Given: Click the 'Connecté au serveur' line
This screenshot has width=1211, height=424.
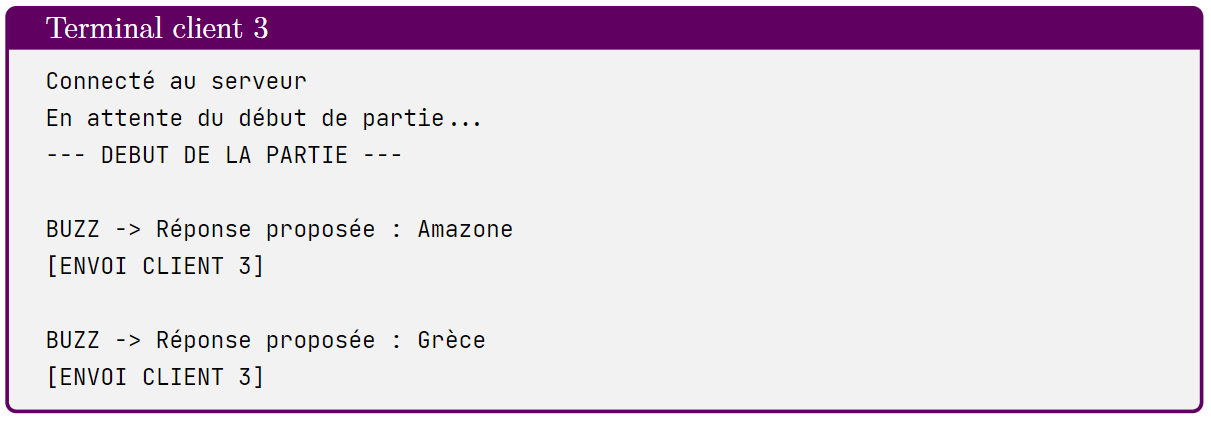Looking at the screenshot, I should click(176, 81).
